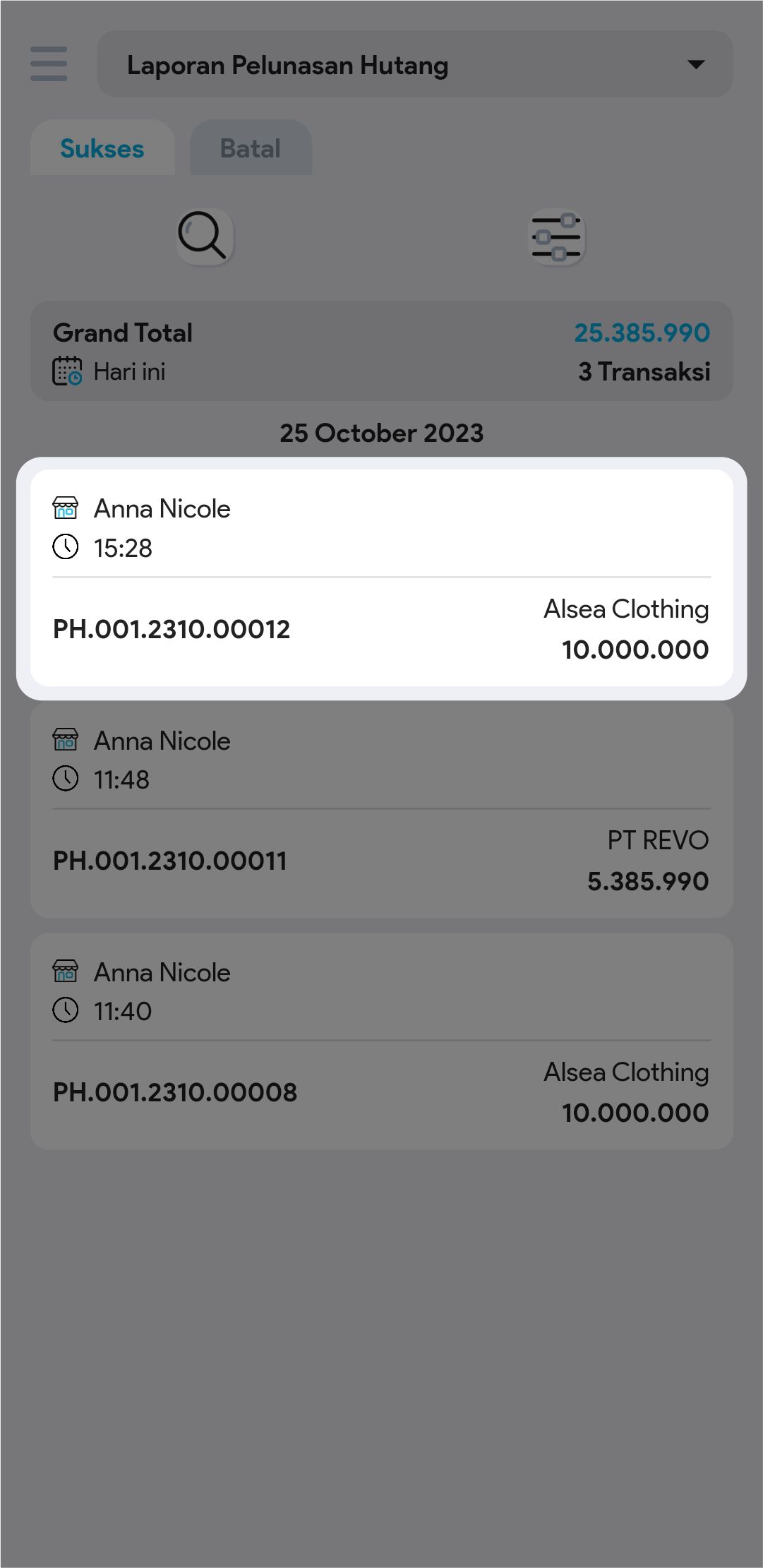Click the 25.385.990 grand total amount
Viewport: 763px width, 1568px height.
point(642,333)
